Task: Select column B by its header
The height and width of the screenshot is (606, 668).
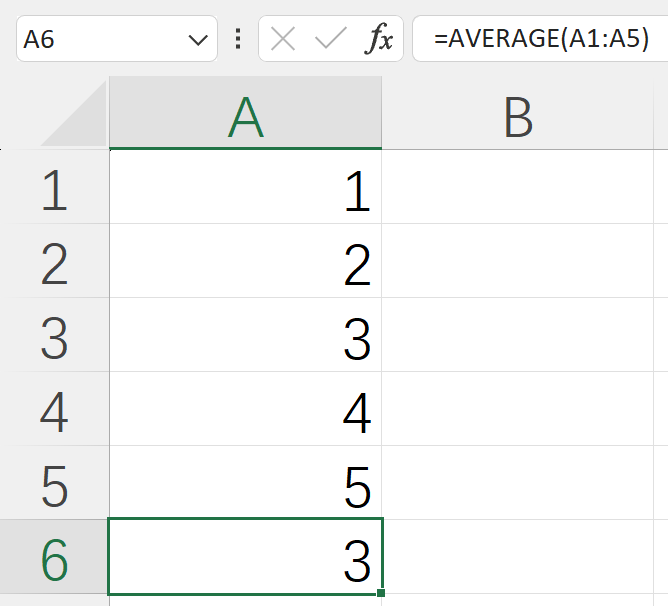Action: coord(517,116)
